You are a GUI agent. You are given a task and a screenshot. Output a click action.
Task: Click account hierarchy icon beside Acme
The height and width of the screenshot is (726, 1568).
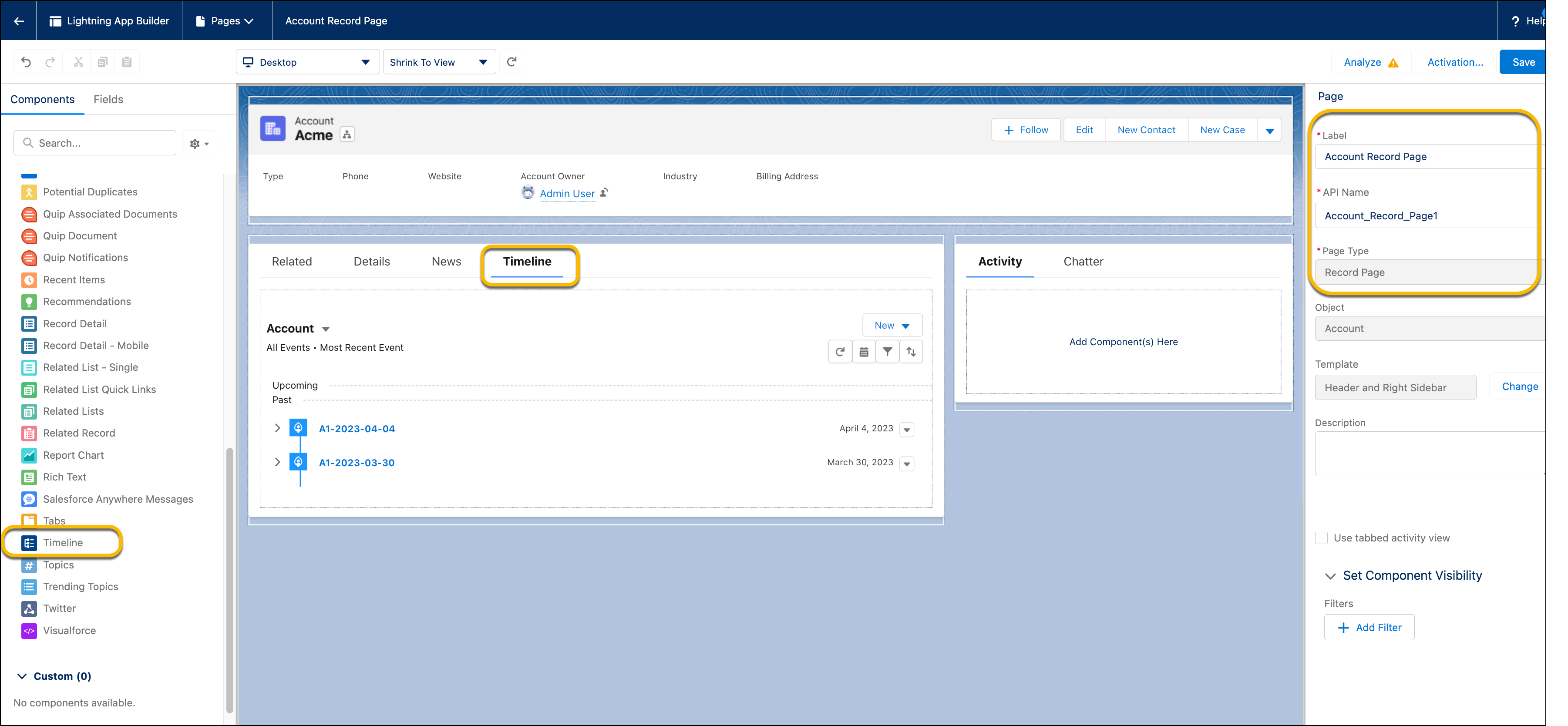point(347,135)
